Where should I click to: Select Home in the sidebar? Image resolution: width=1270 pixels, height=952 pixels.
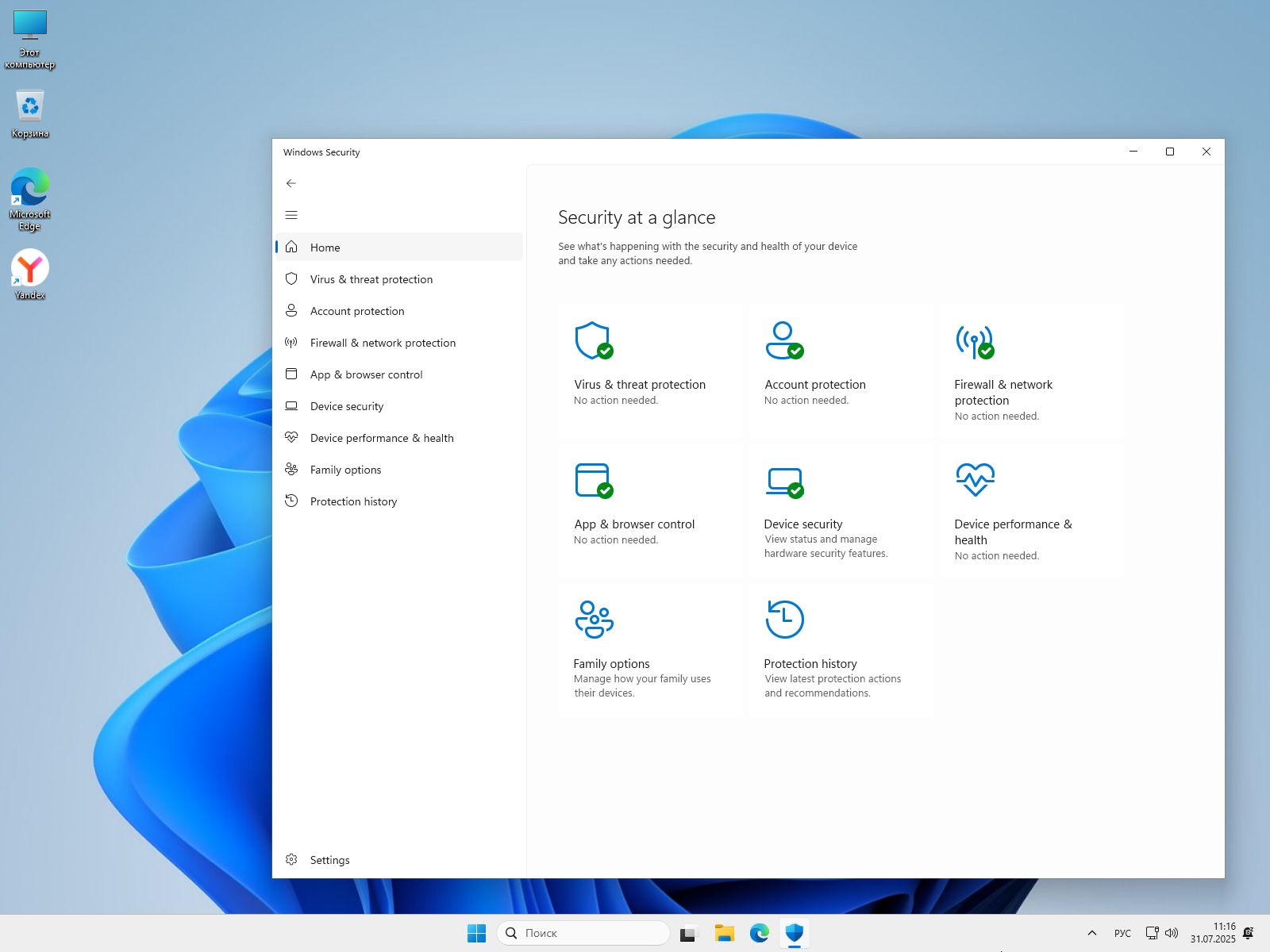[x=399, y=248]
